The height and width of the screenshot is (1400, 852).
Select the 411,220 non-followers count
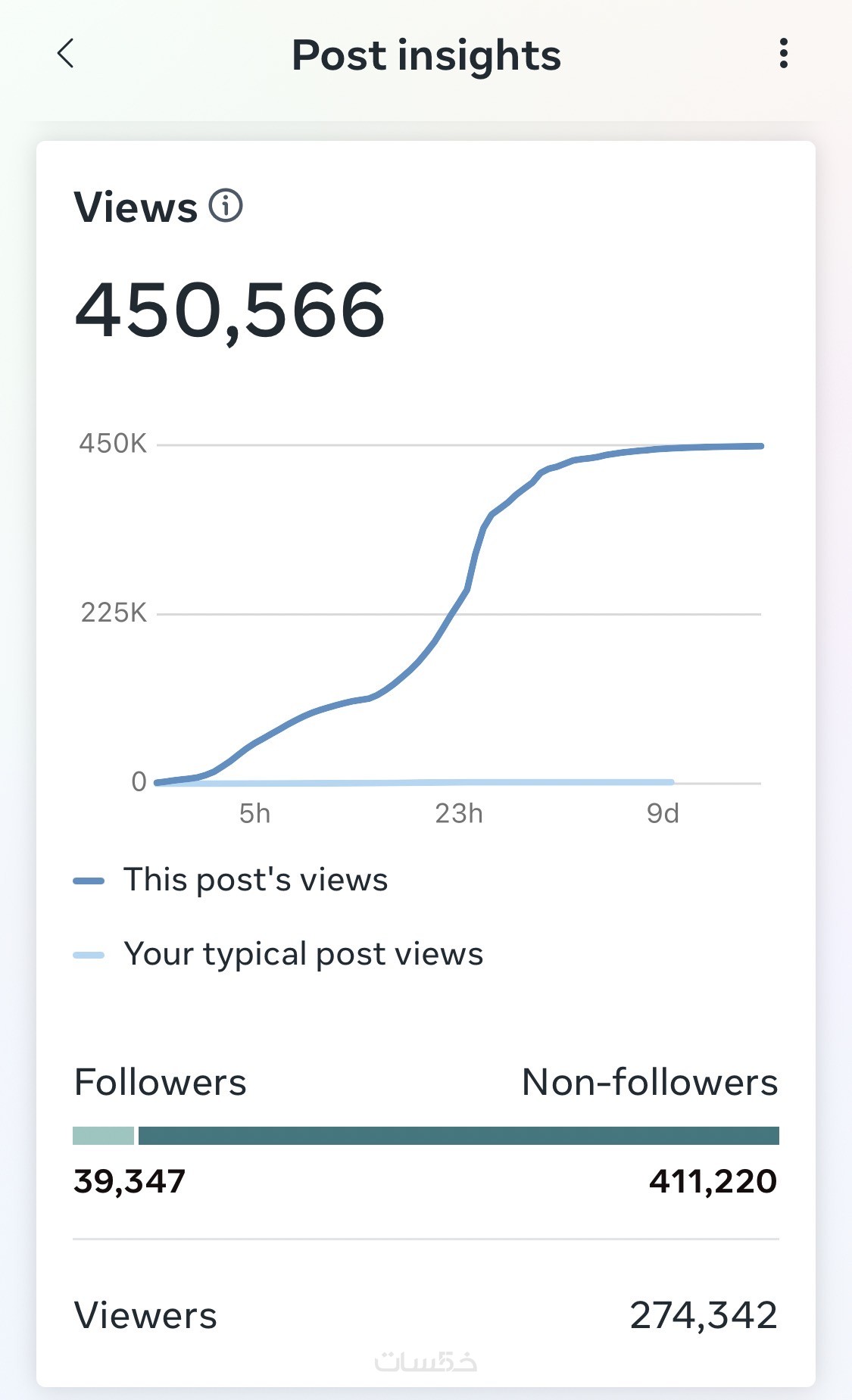[x=713, y=1181]
